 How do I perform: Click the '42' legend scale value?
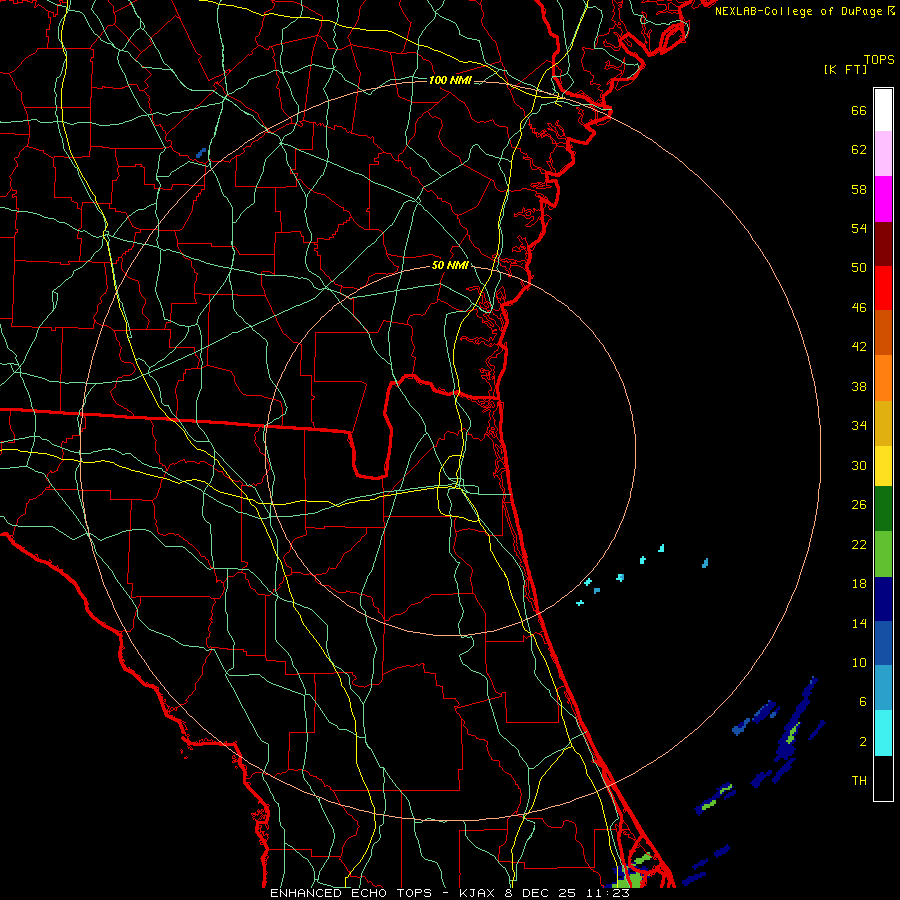(859, 347)
